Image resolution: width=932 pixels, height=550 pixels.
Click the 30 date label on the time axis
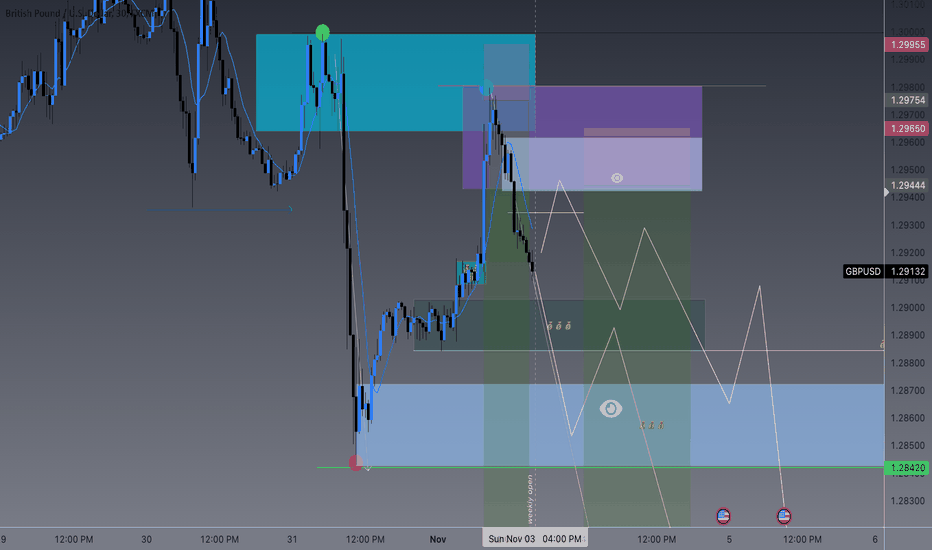click(x=146, y=539)
